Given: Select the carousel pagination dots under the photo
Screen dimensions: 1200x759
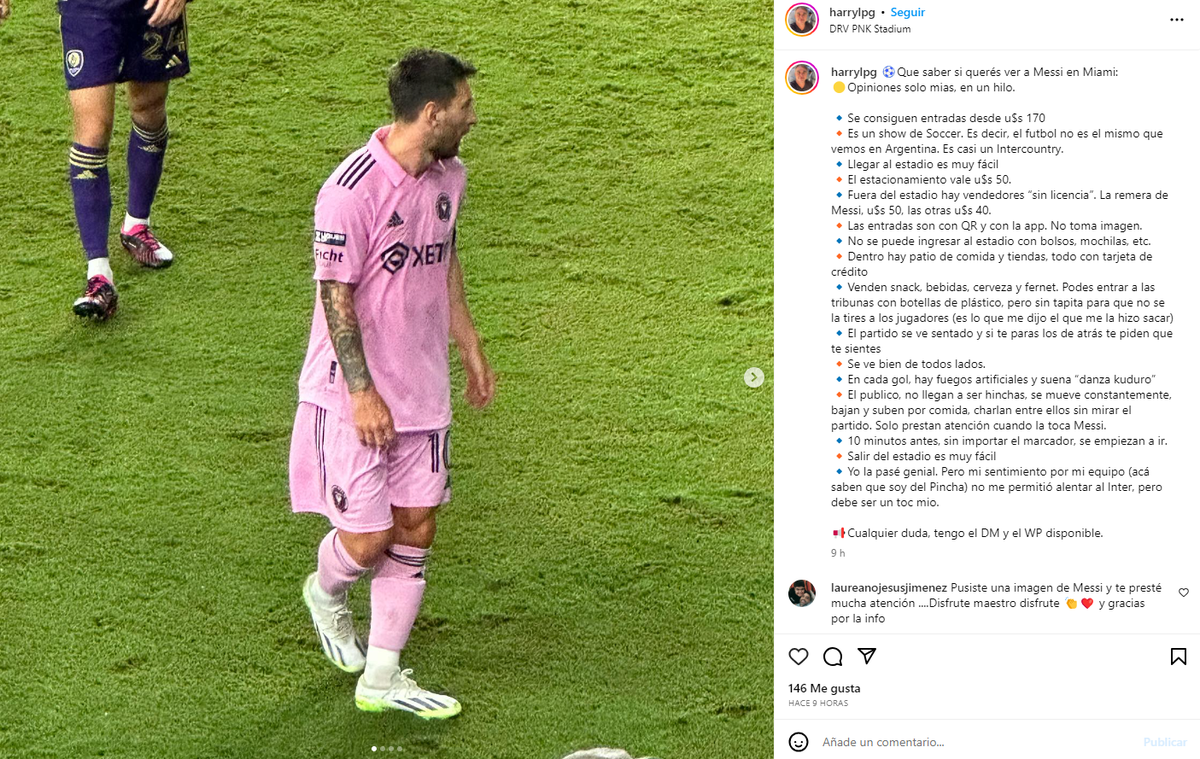Looking at the screenshot, I should coord(387,748).
